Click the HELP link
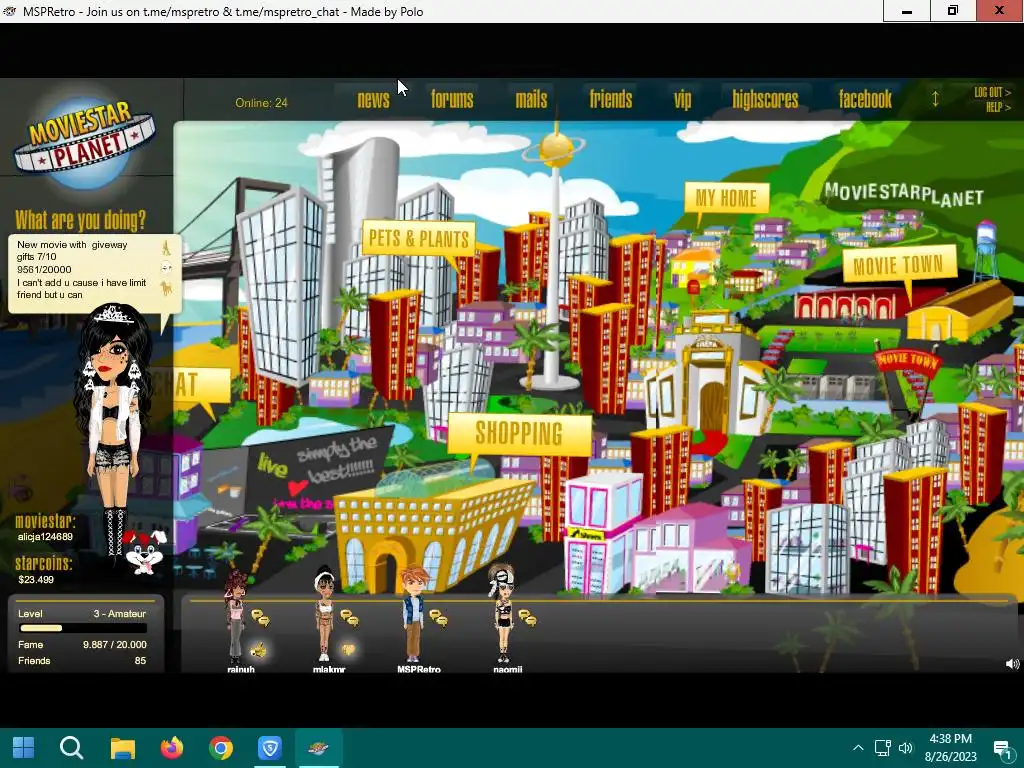 [998, 107]
